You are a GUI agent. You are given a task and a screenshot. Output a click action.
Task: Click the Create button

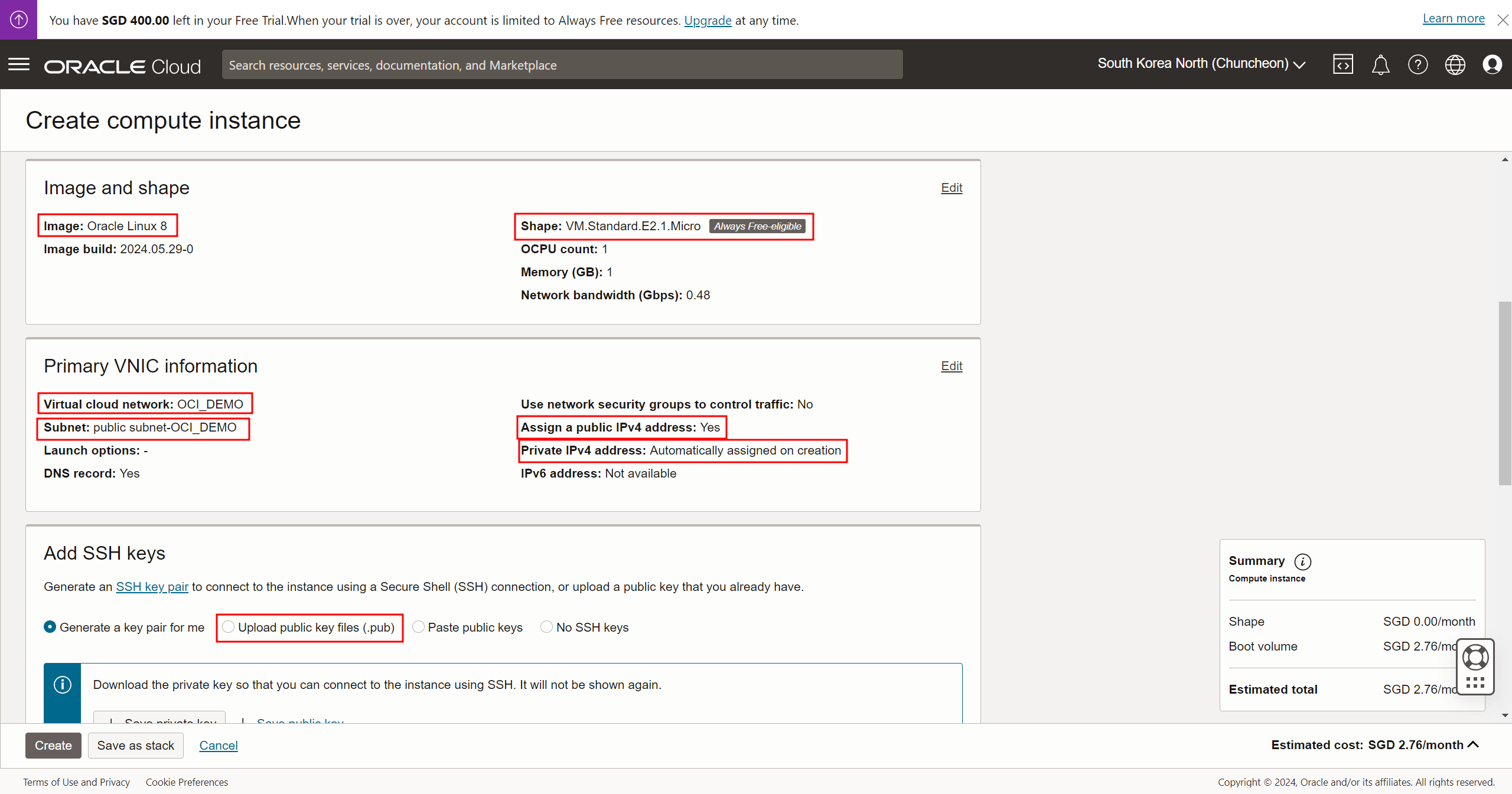(x=53, y=745)
